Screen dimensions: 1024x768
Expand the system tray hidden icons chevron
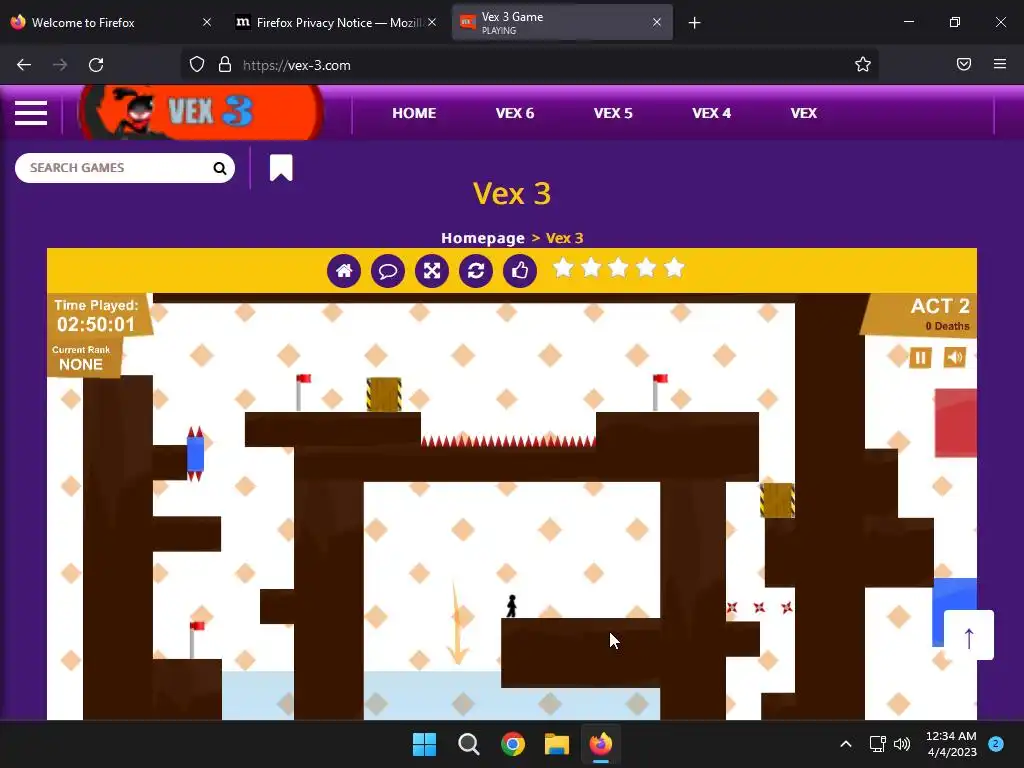tap(846, 744)
